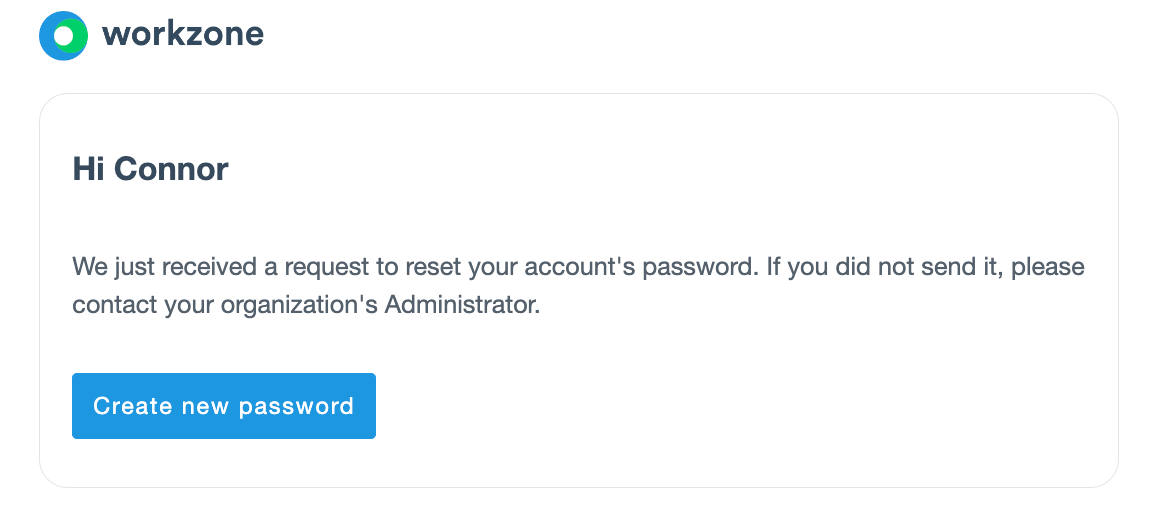This screenshot has width=1154, height=524.
Task: Click the workzone circular logo icon
Action: (x=63, y=35)
